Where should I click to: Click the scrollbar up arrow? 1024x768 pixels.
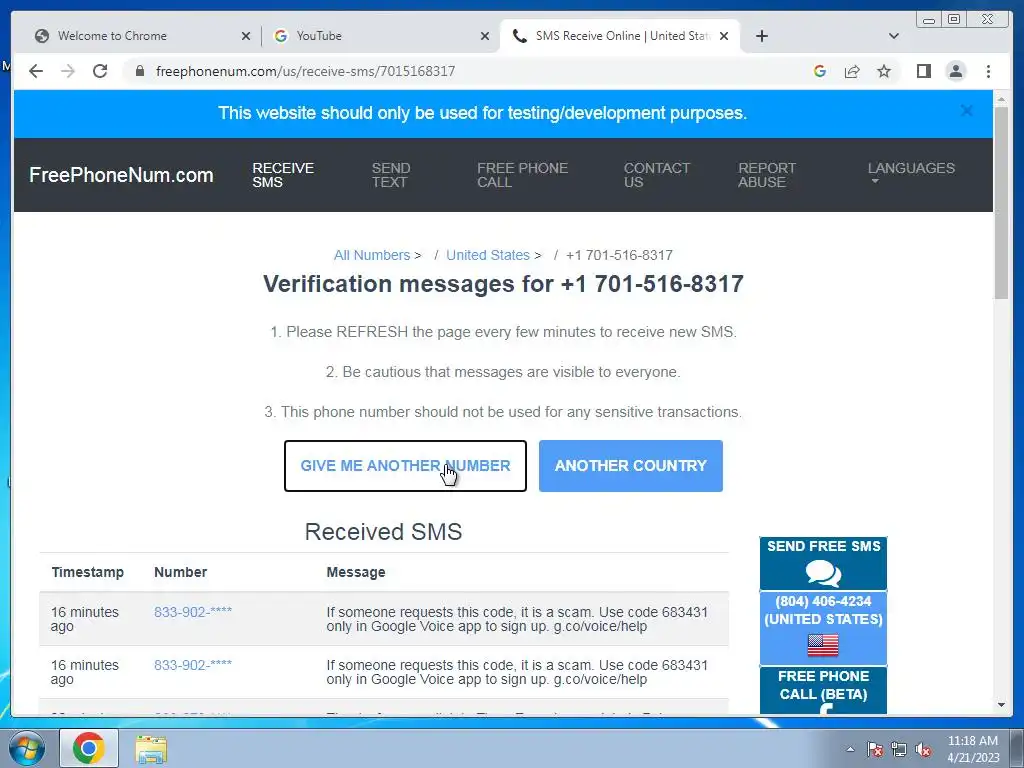coord(1001,100)
